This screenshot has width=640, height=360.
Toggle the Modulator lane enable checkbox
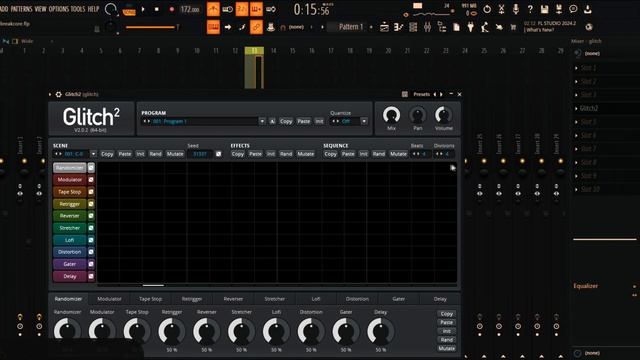(x=91, y=180)
